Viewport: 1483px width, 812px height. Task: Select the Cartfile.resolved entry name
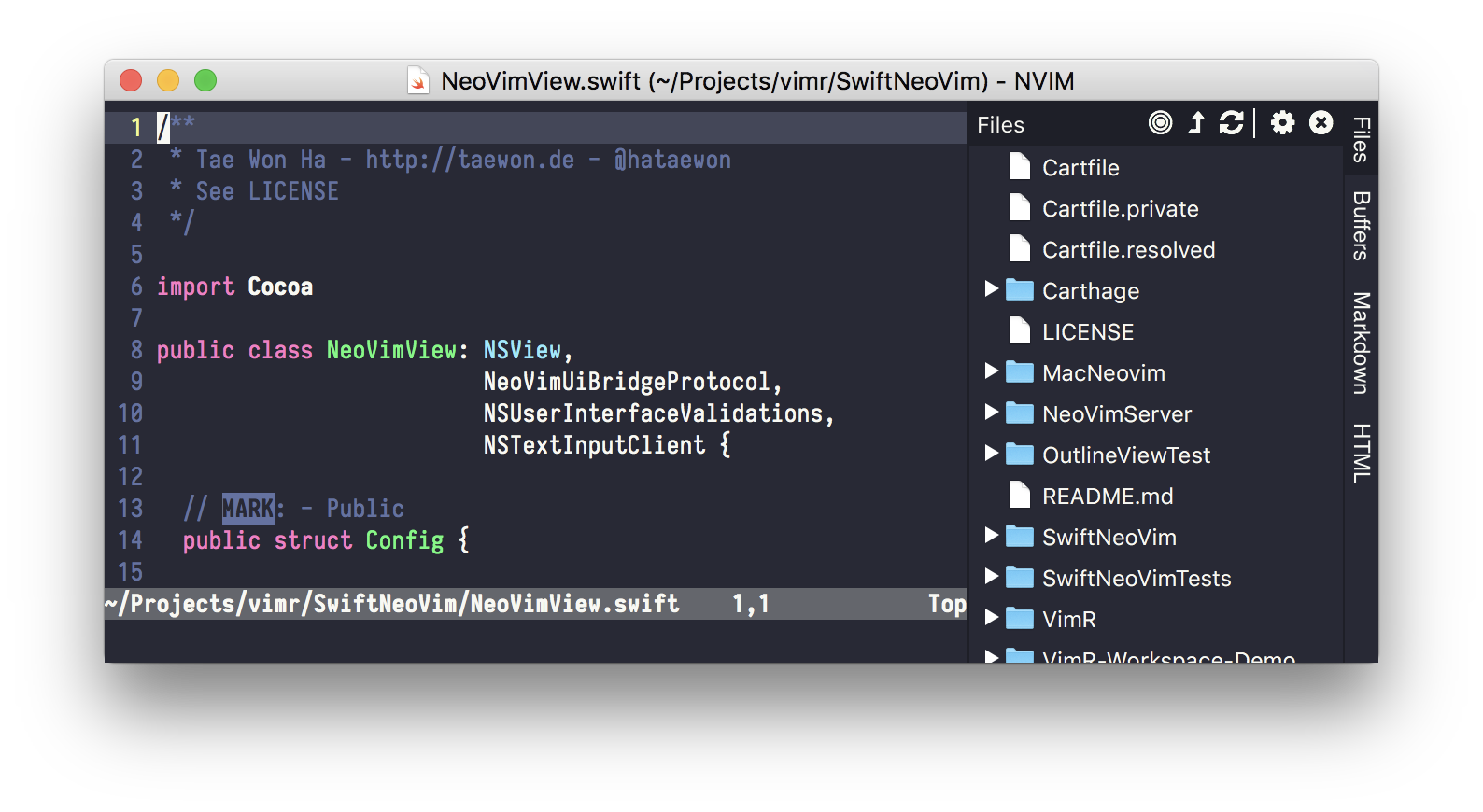[x=1129, y=250]
